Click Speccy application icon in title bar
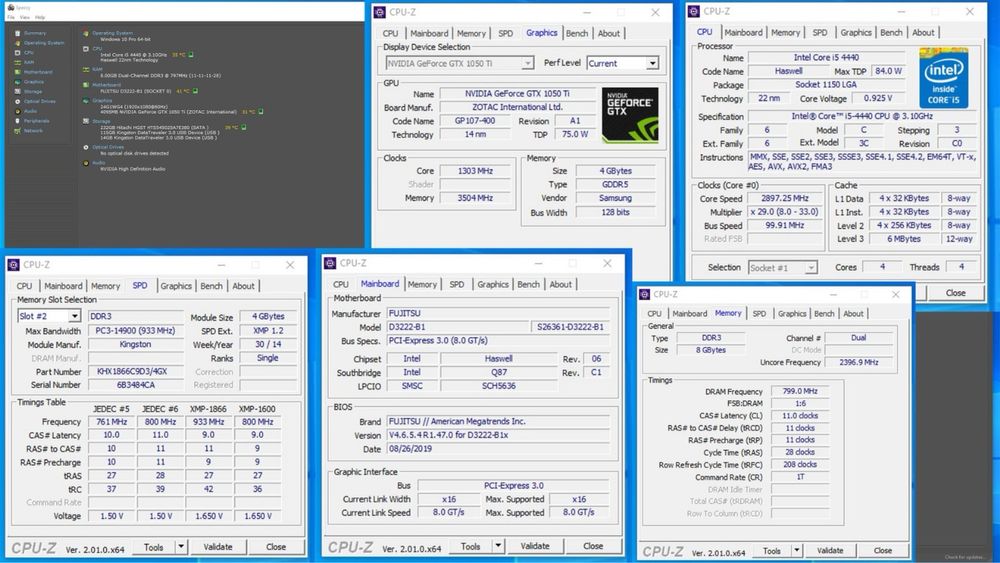Viewport: 1000px width, 563px height. point(10,8)
